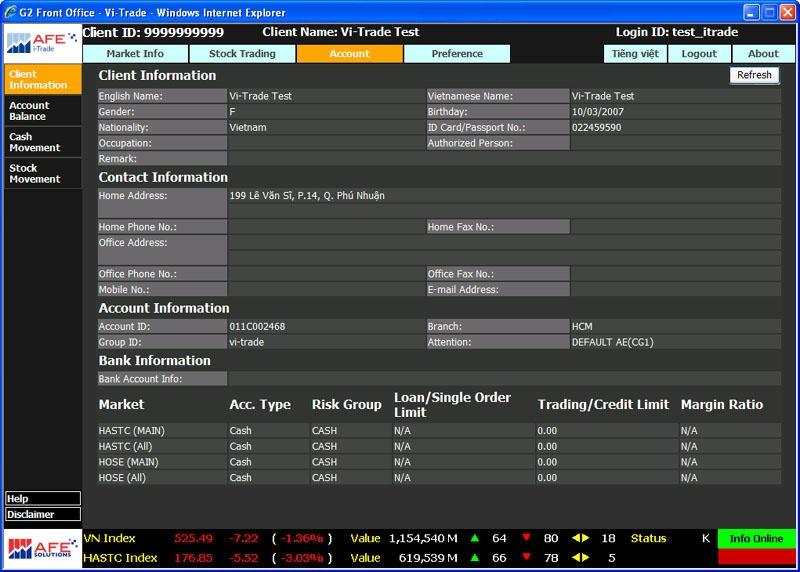This screenshot has height=572, width=800.
Task: Click the Logout button
Action: pyautogui.click(x=699, y=54)
